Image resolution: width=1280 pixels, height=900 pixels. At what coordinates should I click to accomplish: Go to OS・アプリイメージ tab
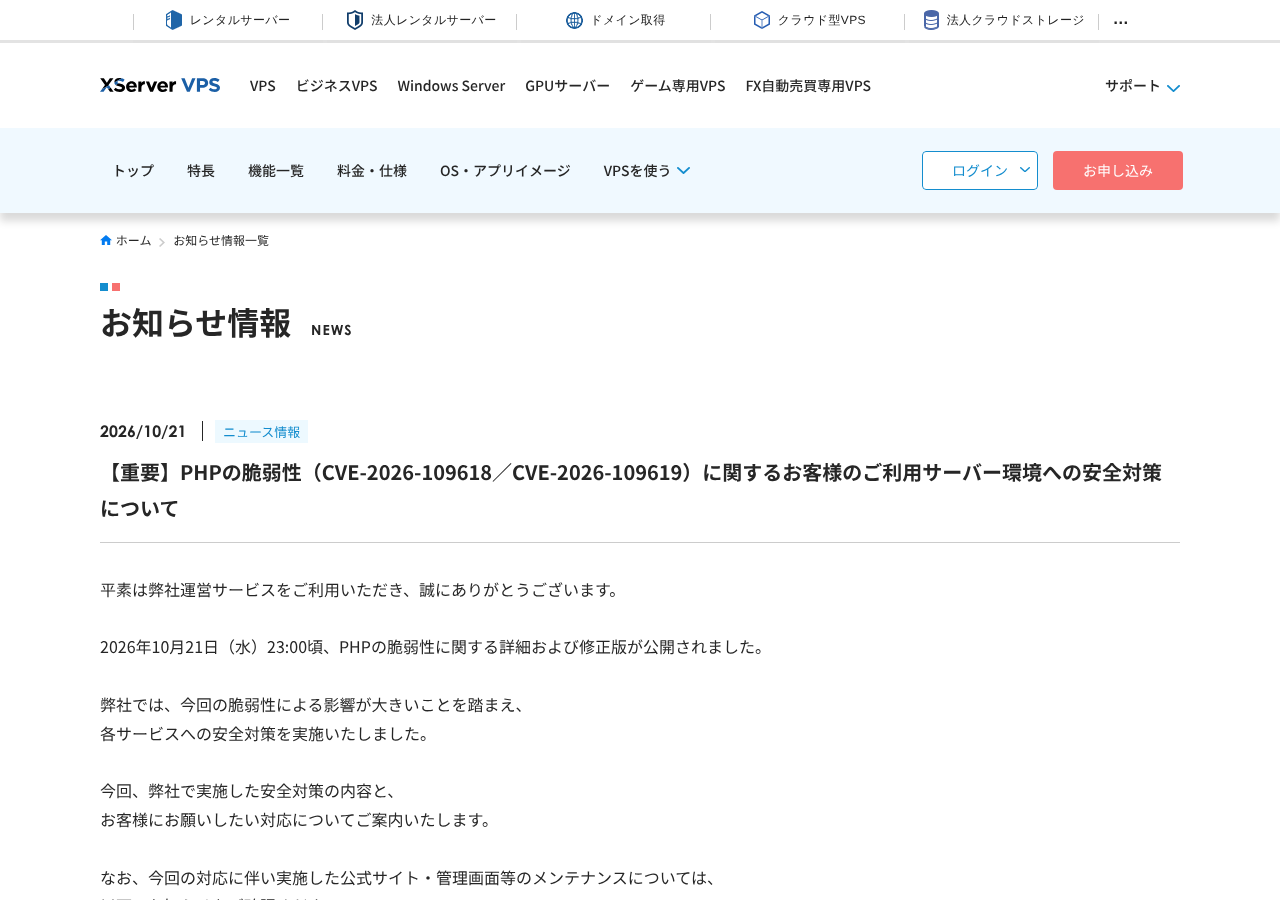coord(505,170)
